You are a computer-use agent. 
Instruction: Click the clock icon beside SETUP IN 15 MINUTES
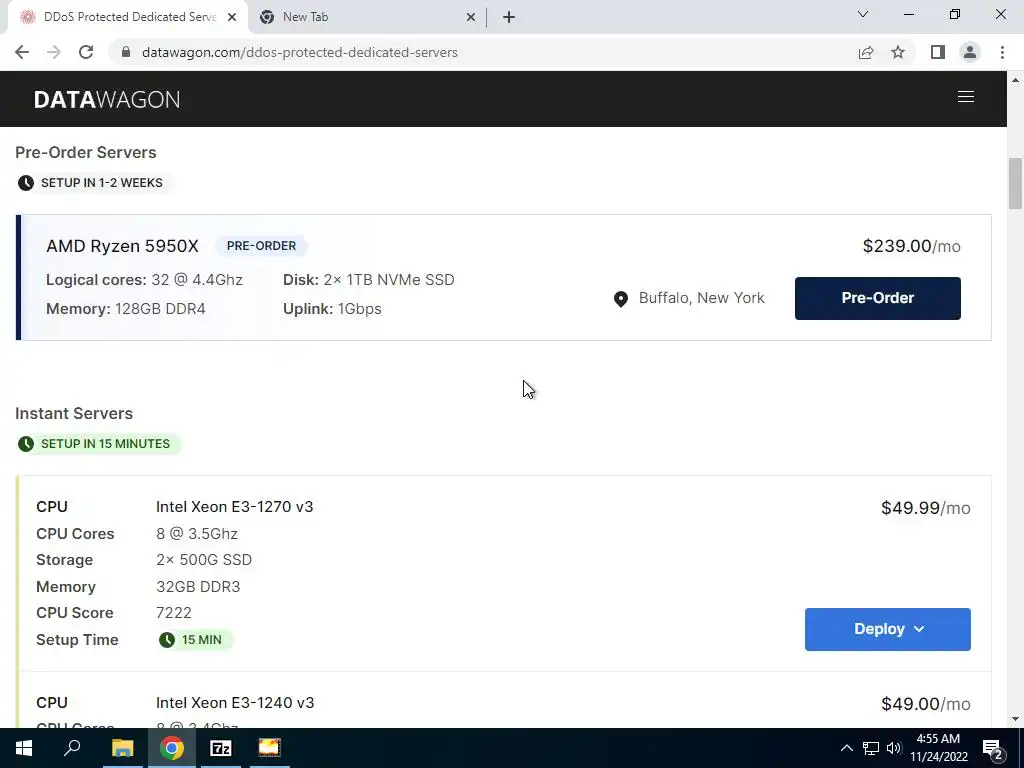25,444
